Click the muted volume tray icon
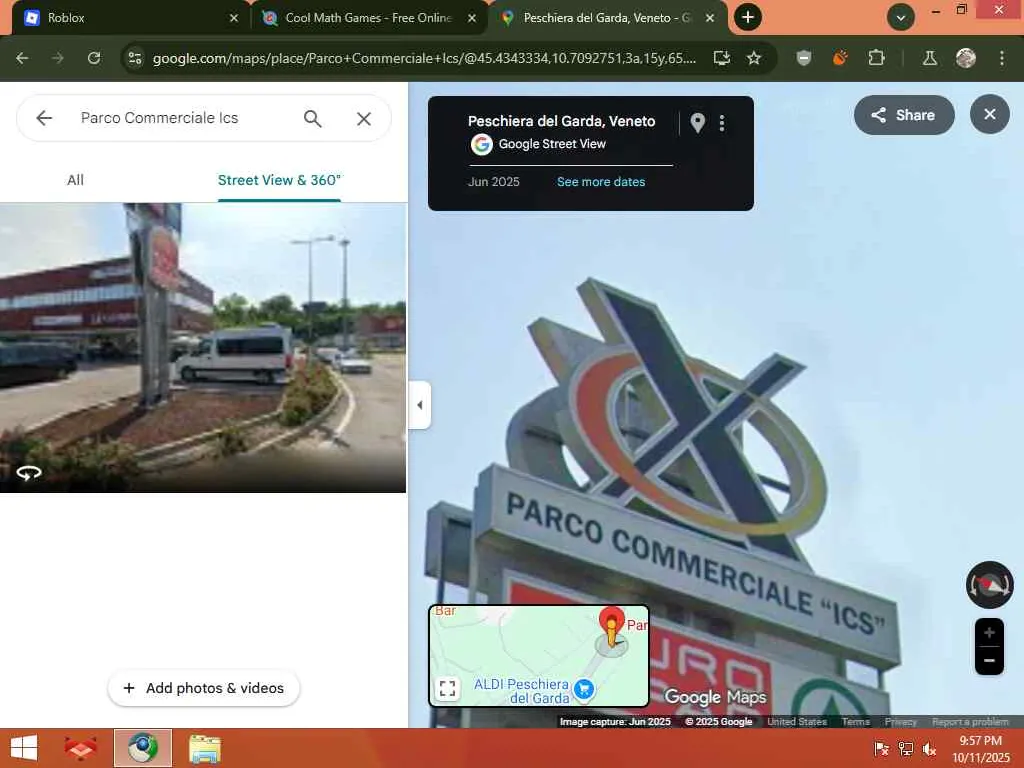The image size is (1024, 768). 929,749
